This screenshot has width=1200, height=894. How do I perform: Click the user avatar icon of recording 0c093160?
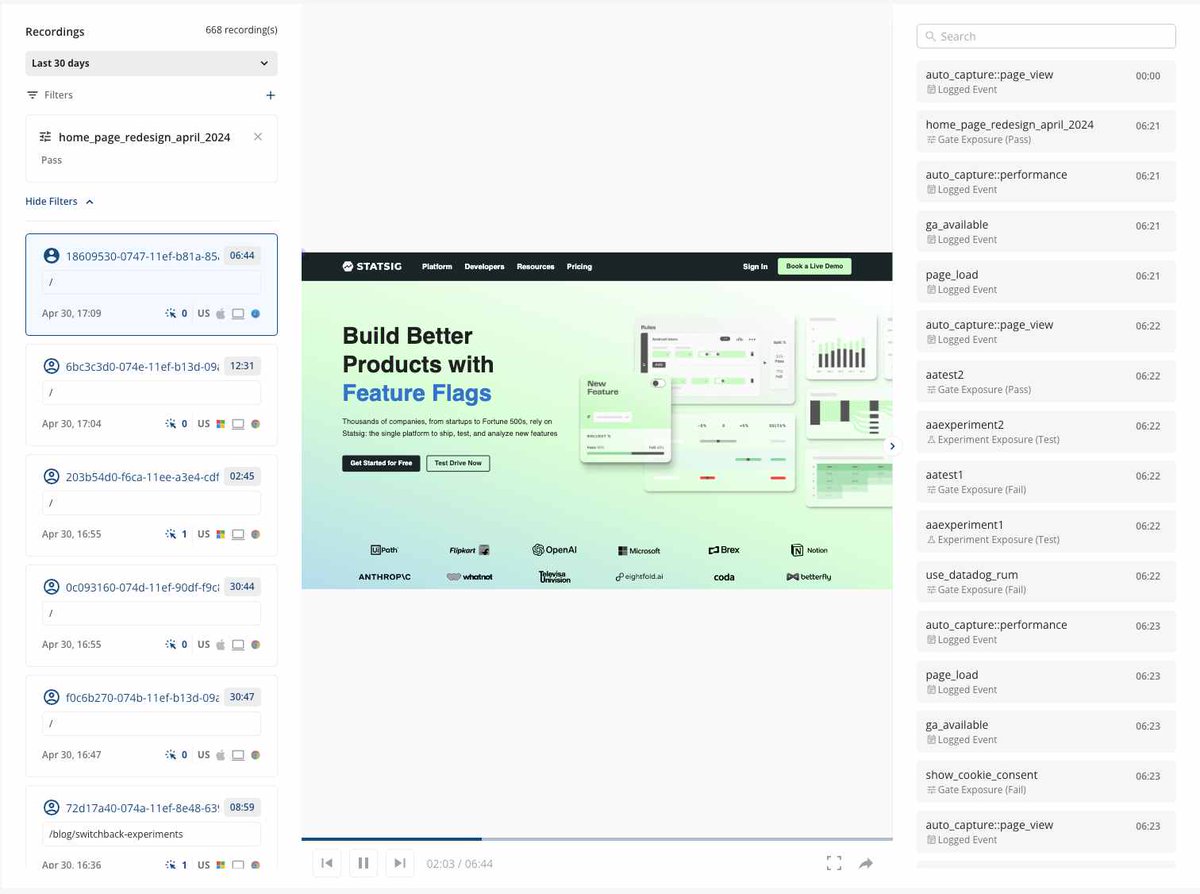pos(51,586)
